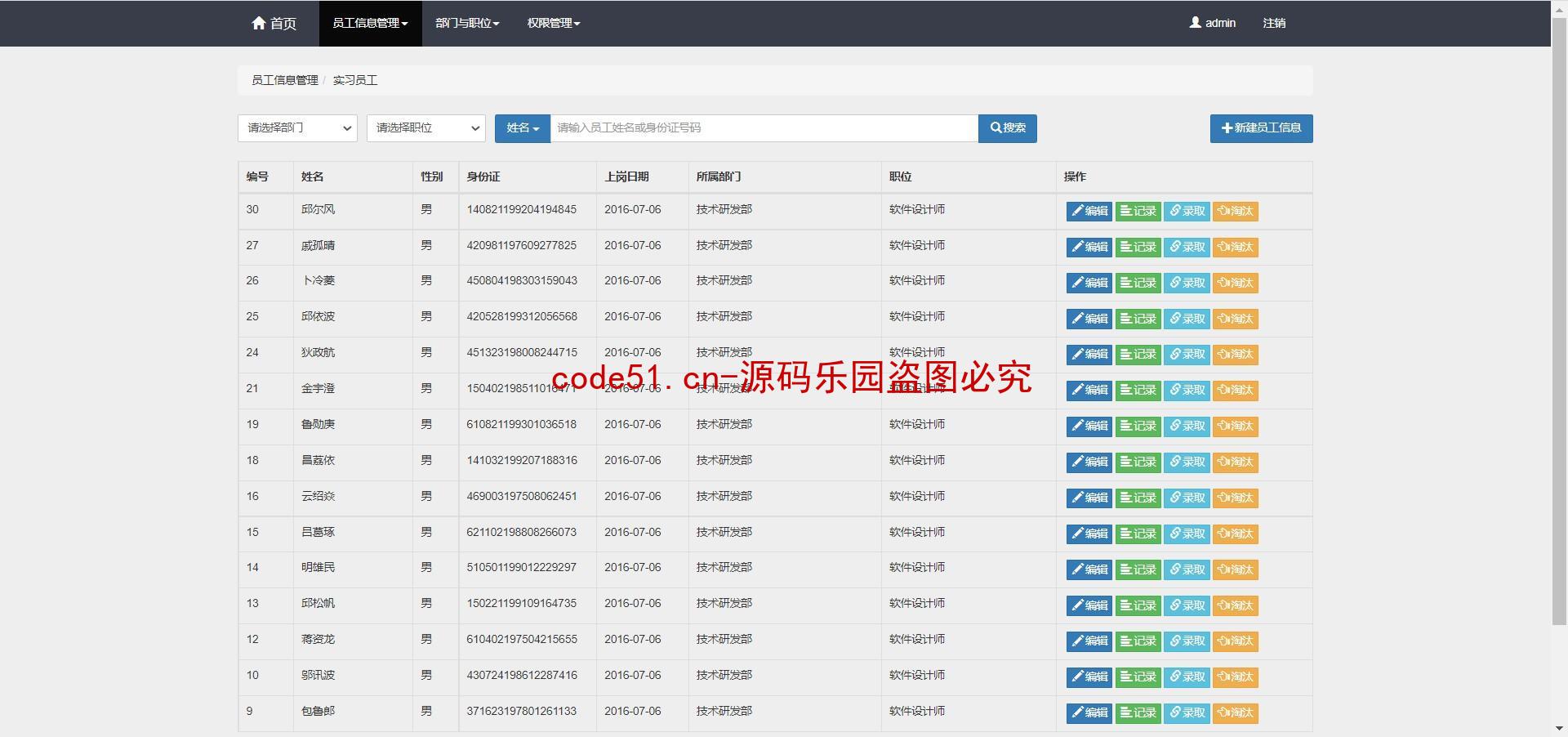This screenshot has width=1568, height=737.
Task: Click the admin user link
Action: tap(1212, 23)
